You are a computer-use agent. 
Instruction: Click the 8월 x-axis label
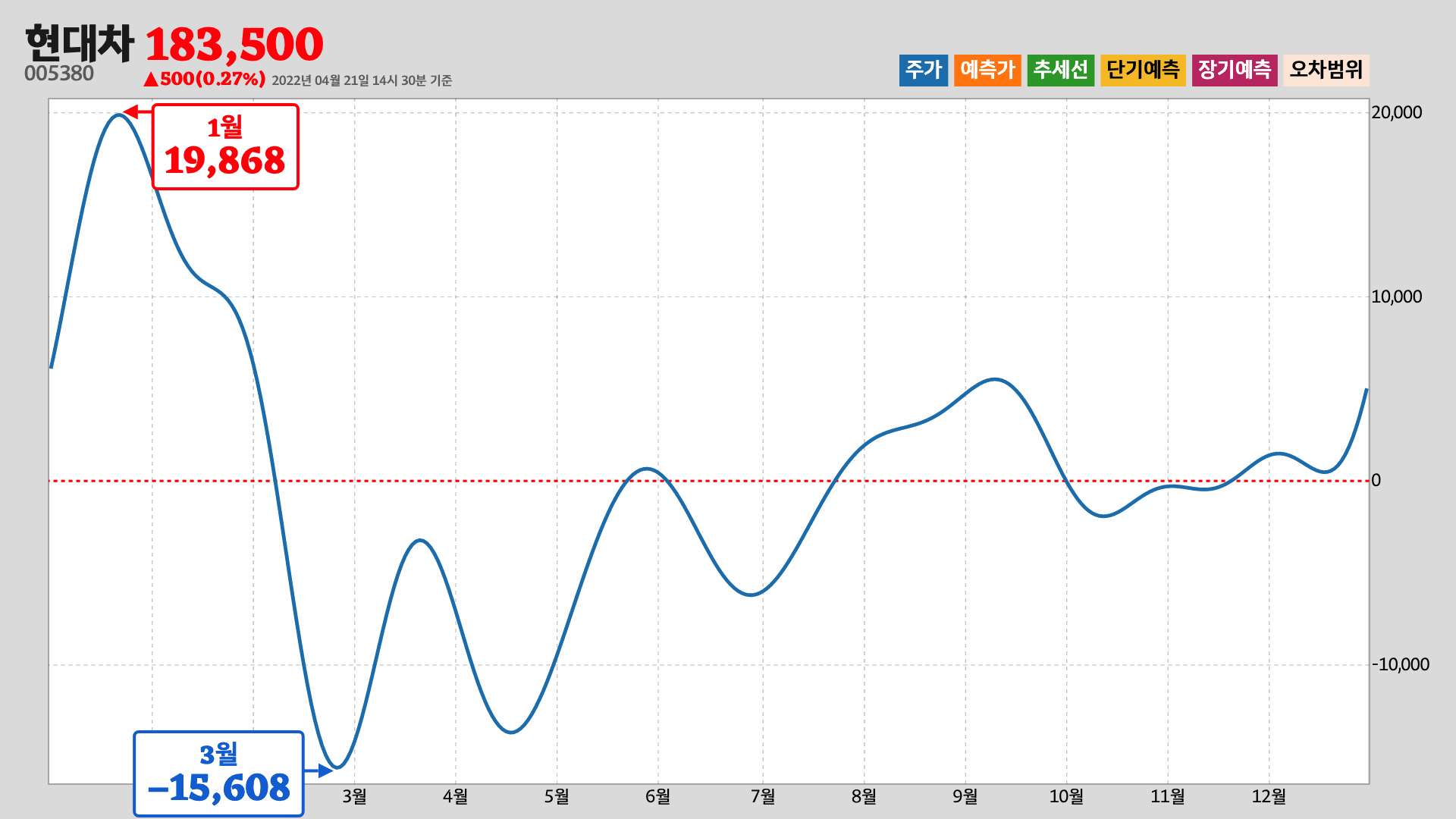(864, 796)
